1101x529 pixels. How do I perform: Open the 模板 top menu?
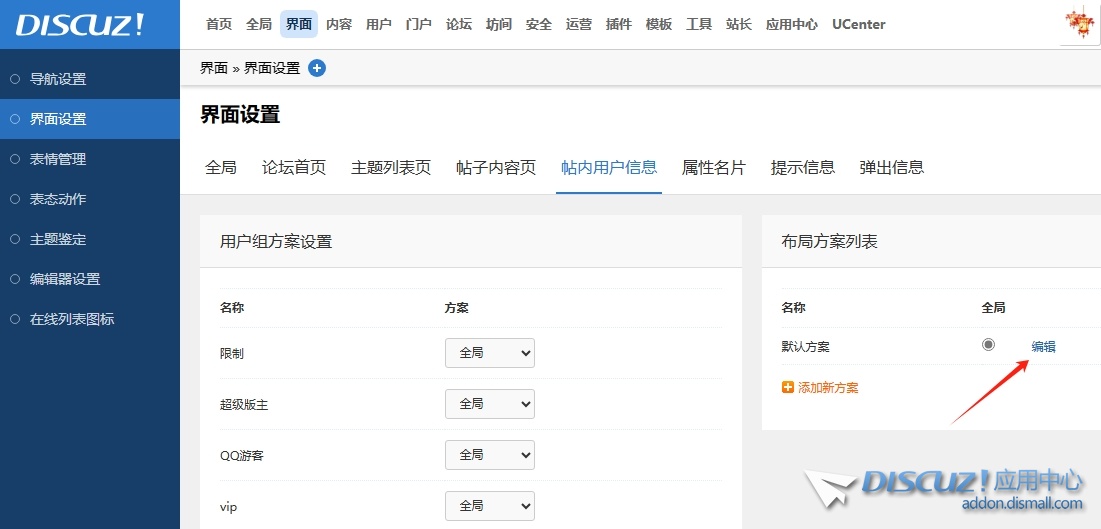coord(659,25)
